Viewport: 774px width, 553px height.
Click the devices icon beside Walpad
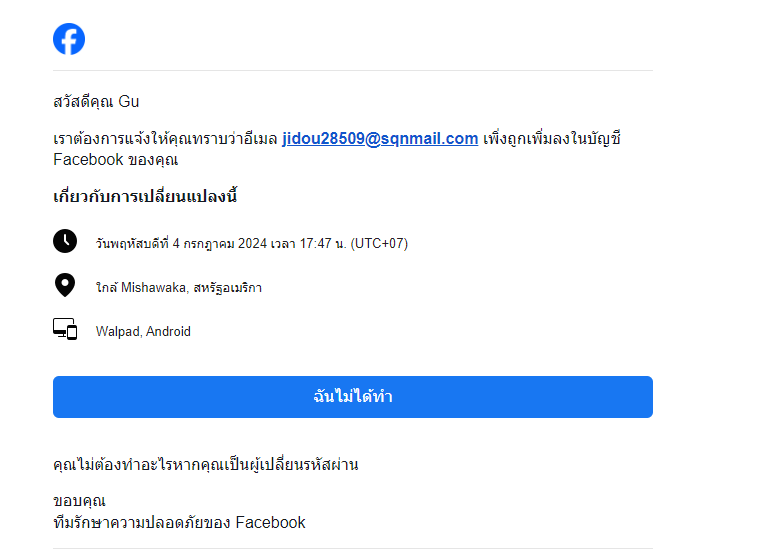point(65,329)
